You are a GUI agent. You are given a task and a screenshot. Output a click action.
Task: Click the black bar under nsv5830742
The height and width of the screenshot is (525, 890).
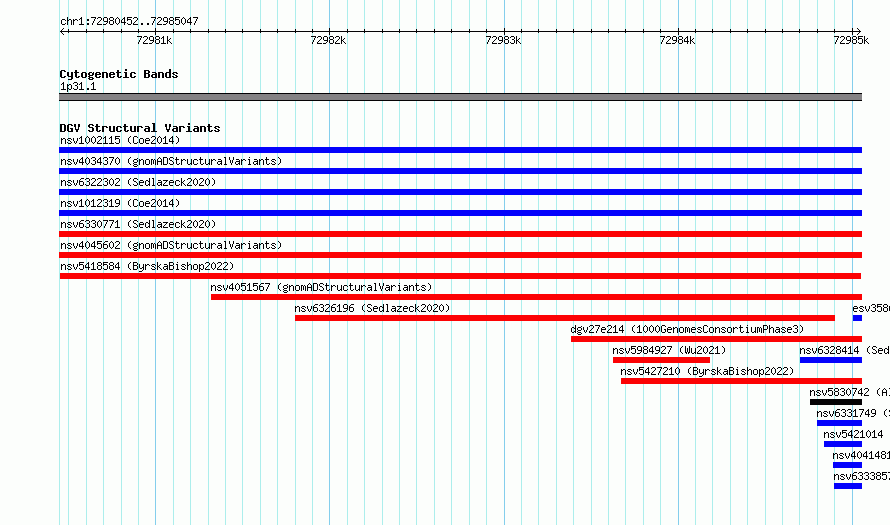point(836,402)
